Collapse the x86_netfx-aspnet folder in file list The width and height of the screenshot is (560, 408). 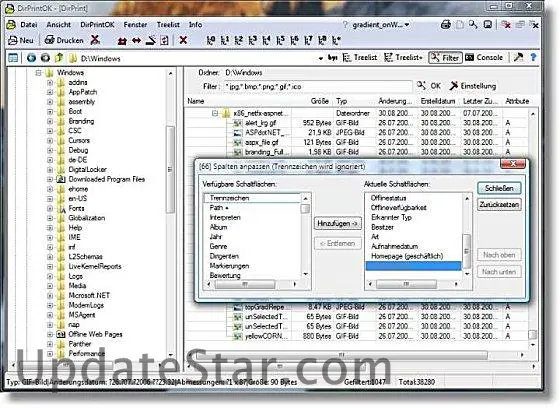pos(215,114)
